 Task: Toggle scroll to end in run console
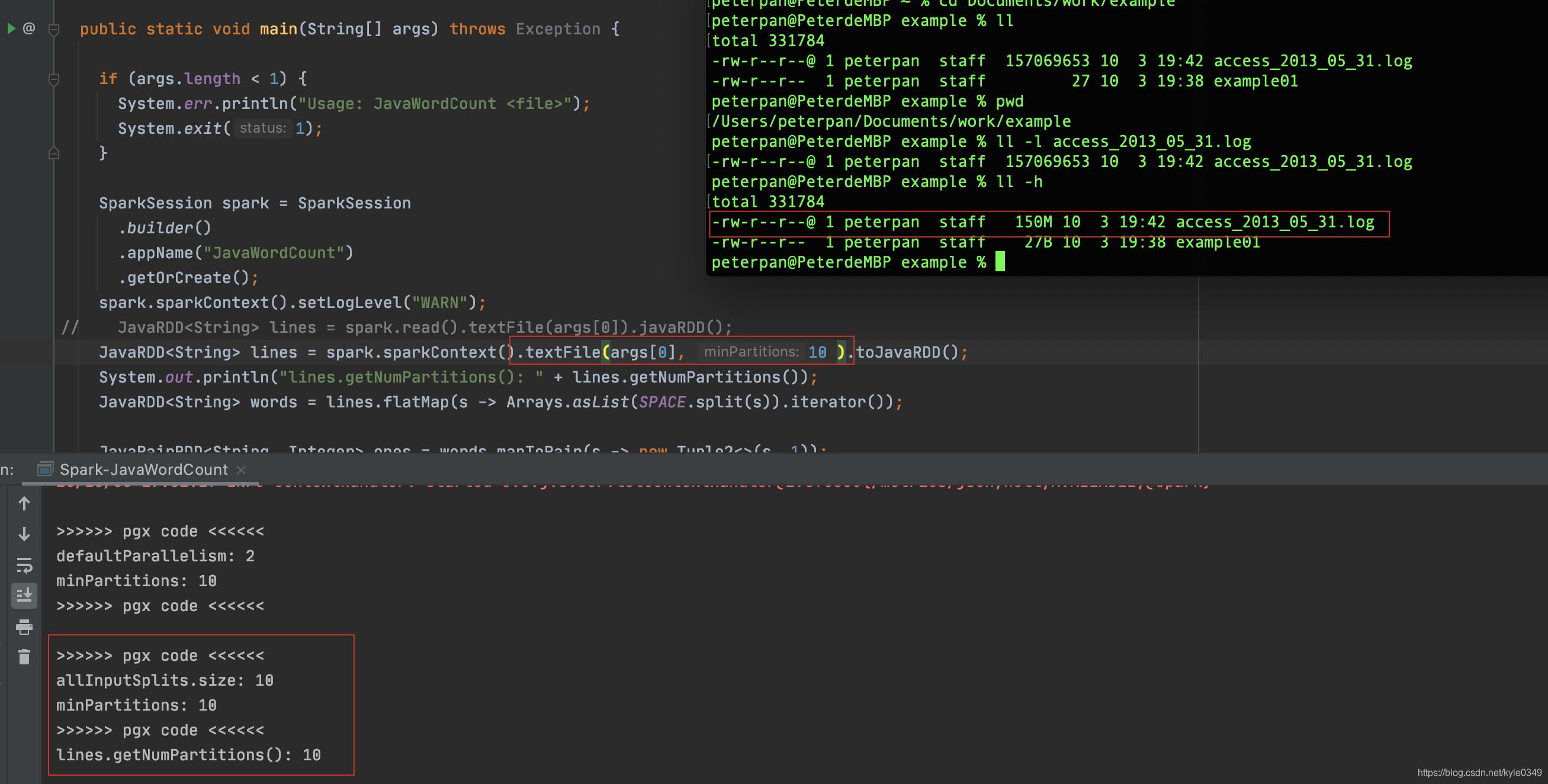tap(24, 595)
